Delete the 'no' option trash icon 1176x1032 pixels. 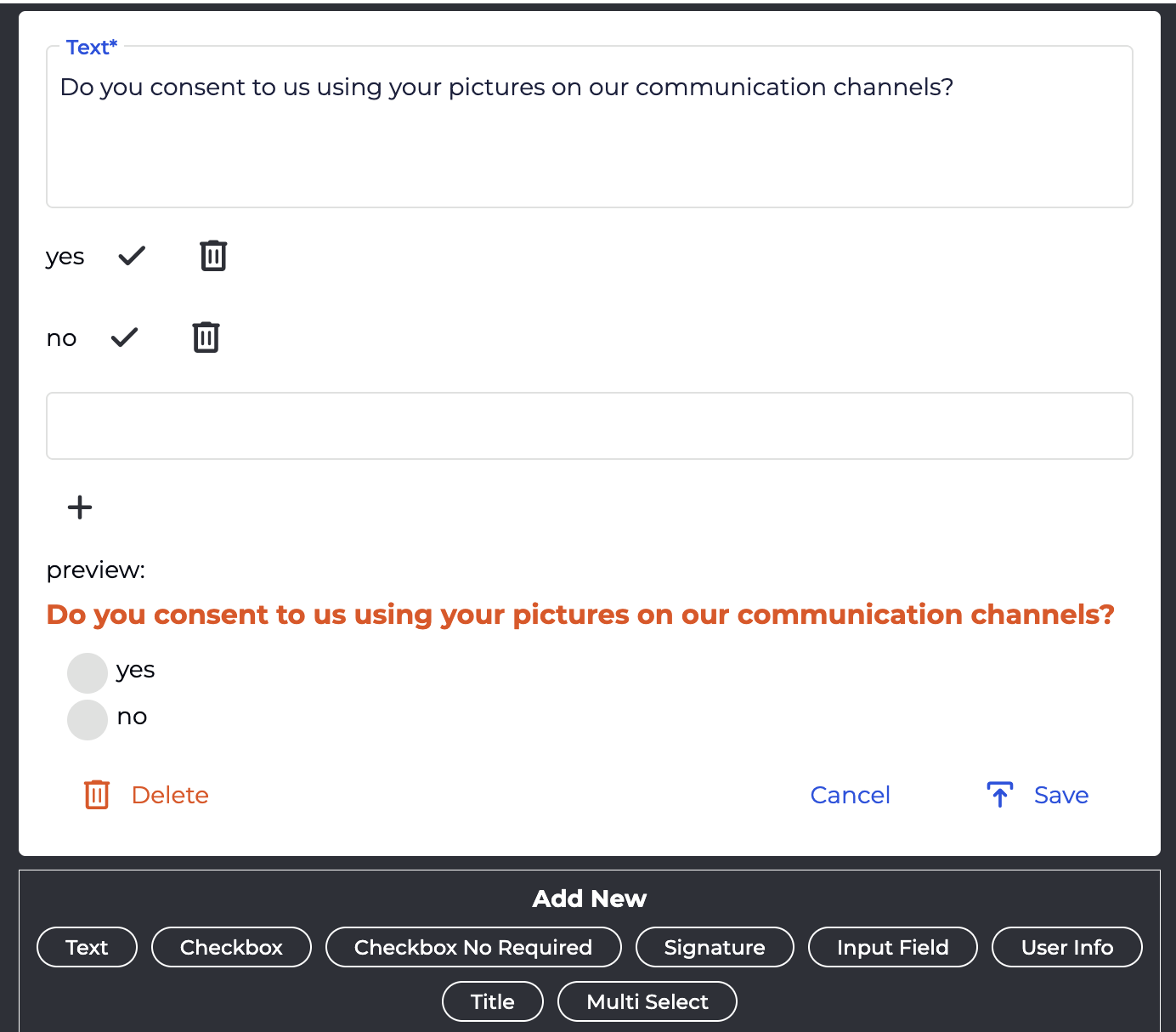(206, 337)
